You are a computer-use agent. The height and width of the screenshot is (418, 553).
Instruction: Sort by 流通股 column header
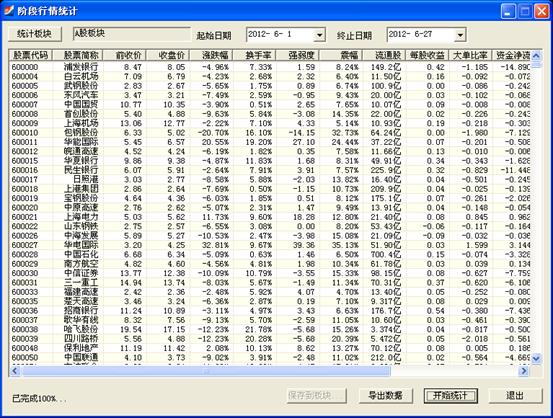(384, 55)
